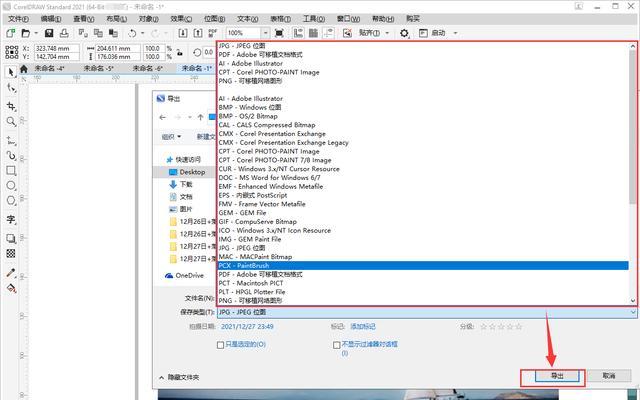Open the Options gear icon
Screen dimensions: 640x400
(x=404, y=33)
